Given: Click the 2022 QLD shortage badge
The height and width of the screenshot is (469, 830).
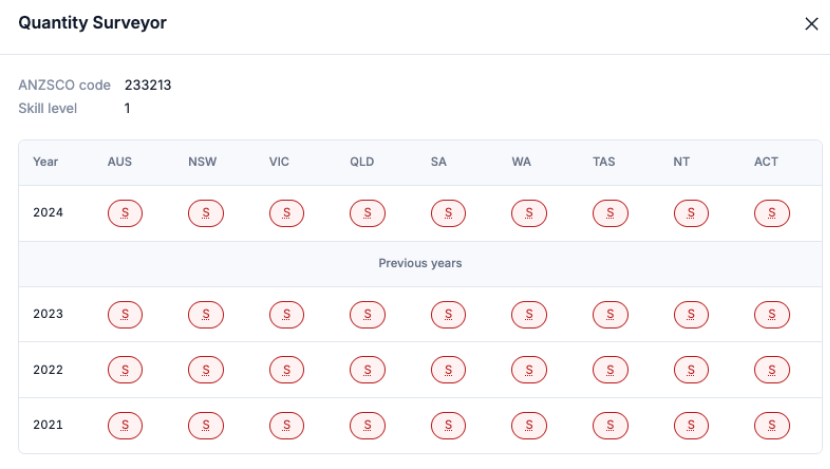Looking at the screenshot, I should pyautogui.click(x=367, y=370).
